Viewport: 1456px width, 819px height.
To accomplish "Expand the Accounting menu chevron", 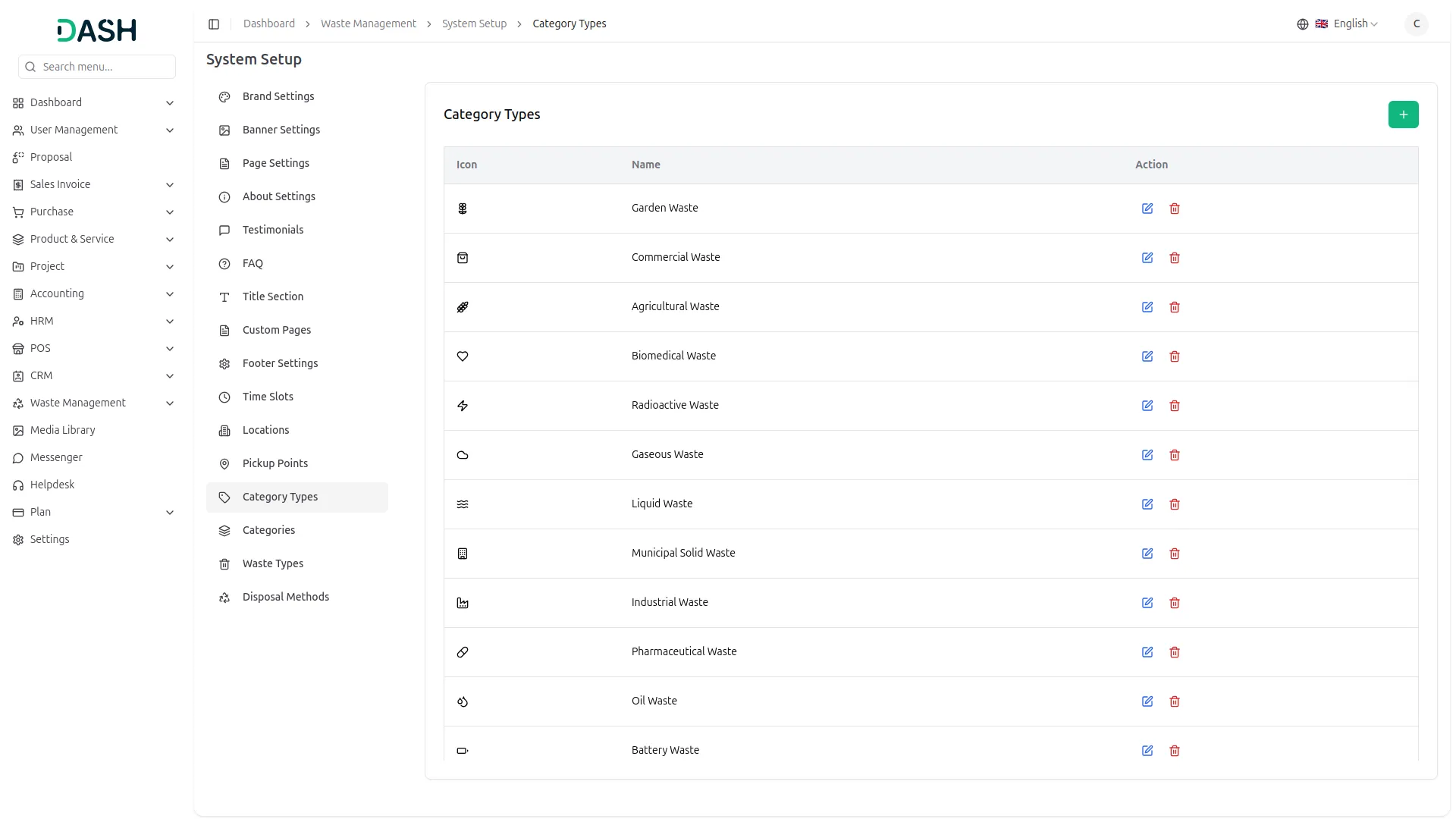I will coord(170,294).
